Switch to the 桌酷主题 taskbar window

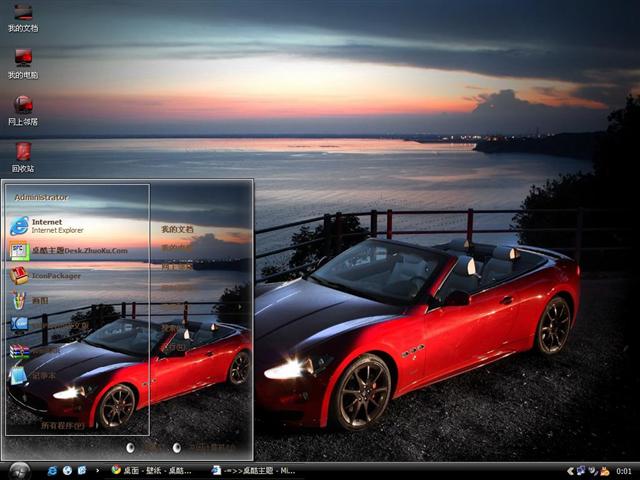[255, 470]
